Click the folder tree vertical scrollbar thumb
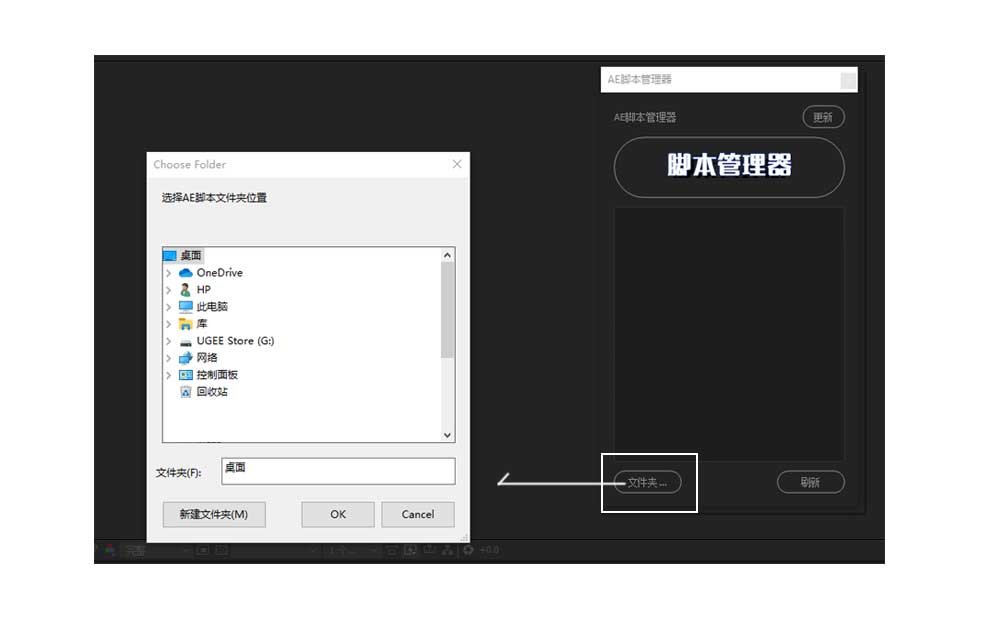1000x628 pixels. 448,310
